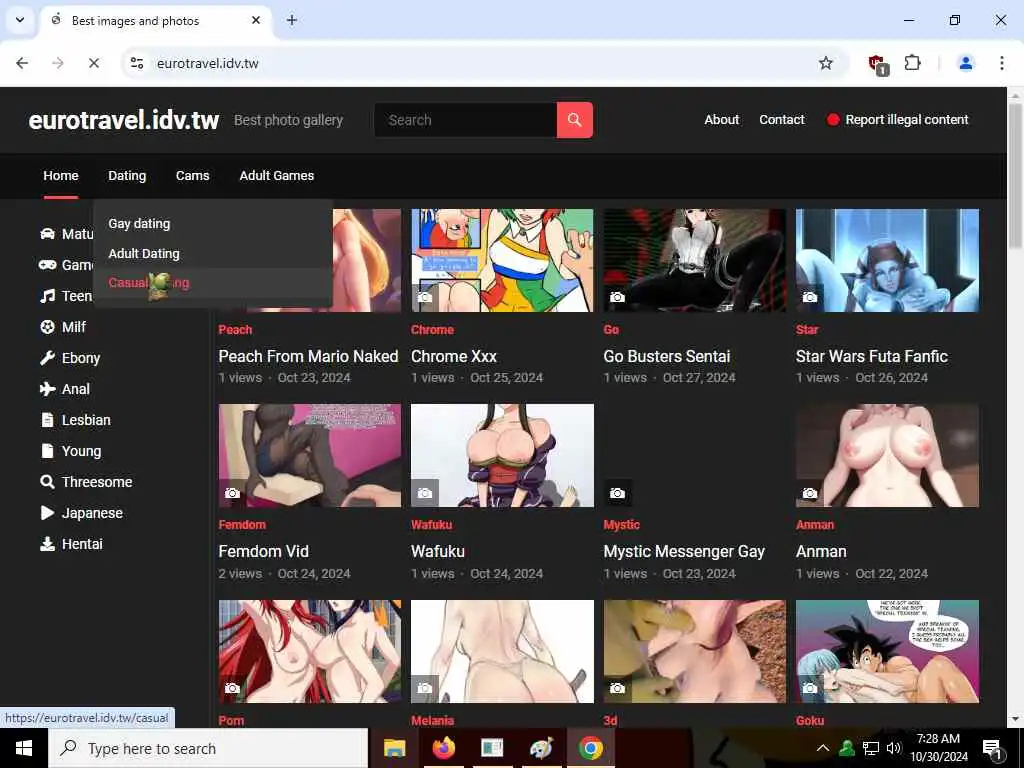1024x768 pixels.
Task: Click Report illegal content link
Action: click(x=898, y=120)
